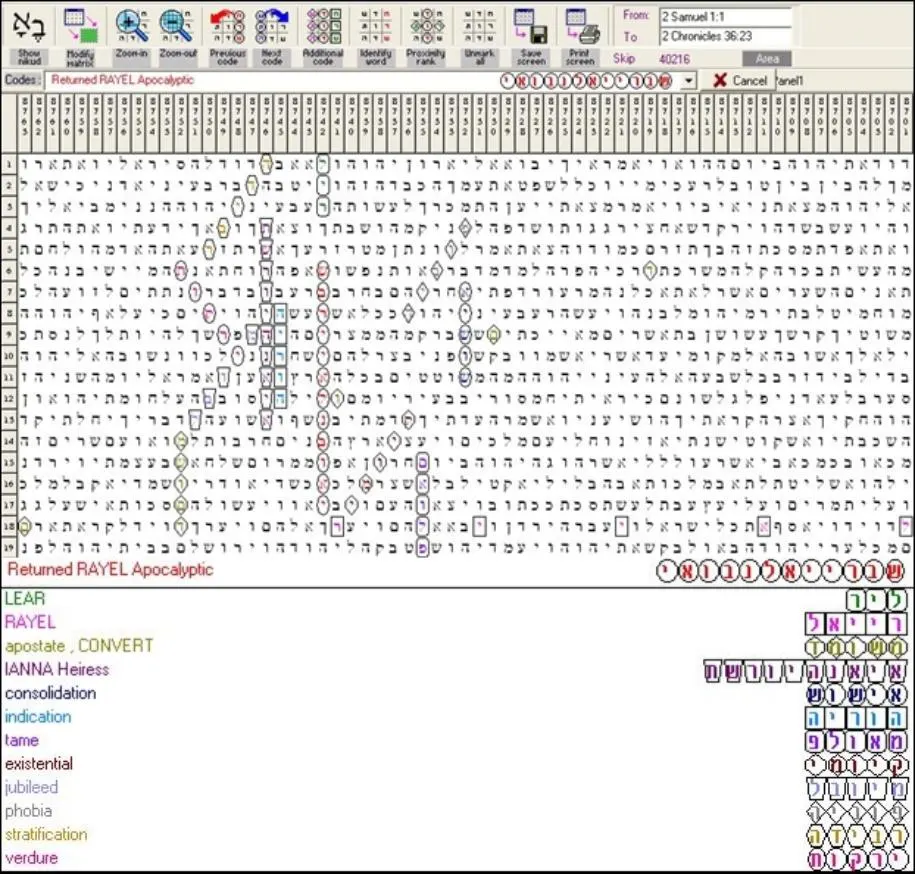Edit the To verse field
915x874 pixels.
click(725, 37)
